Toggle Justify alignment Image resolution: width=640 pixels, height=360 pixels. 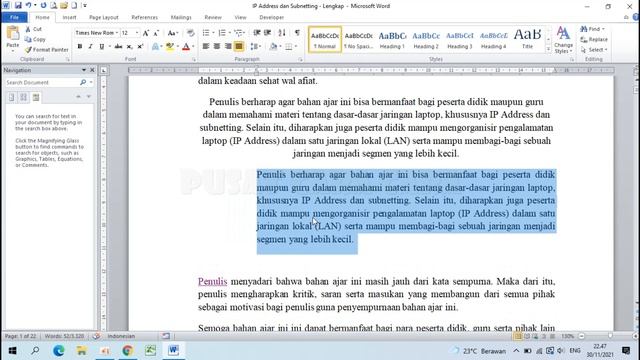coord(239,47)
